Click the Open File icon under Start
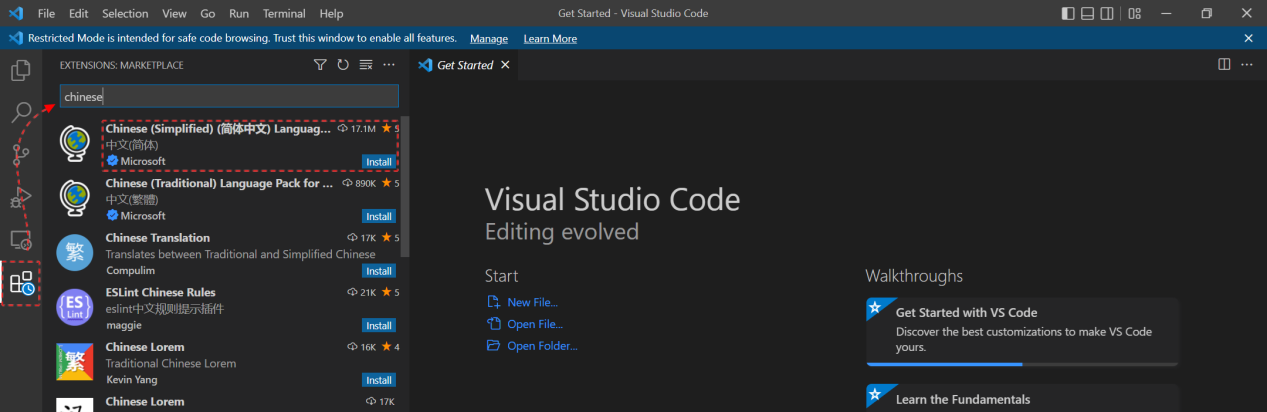This screenshot has height=412, width=1267. [x=492, y=324]
